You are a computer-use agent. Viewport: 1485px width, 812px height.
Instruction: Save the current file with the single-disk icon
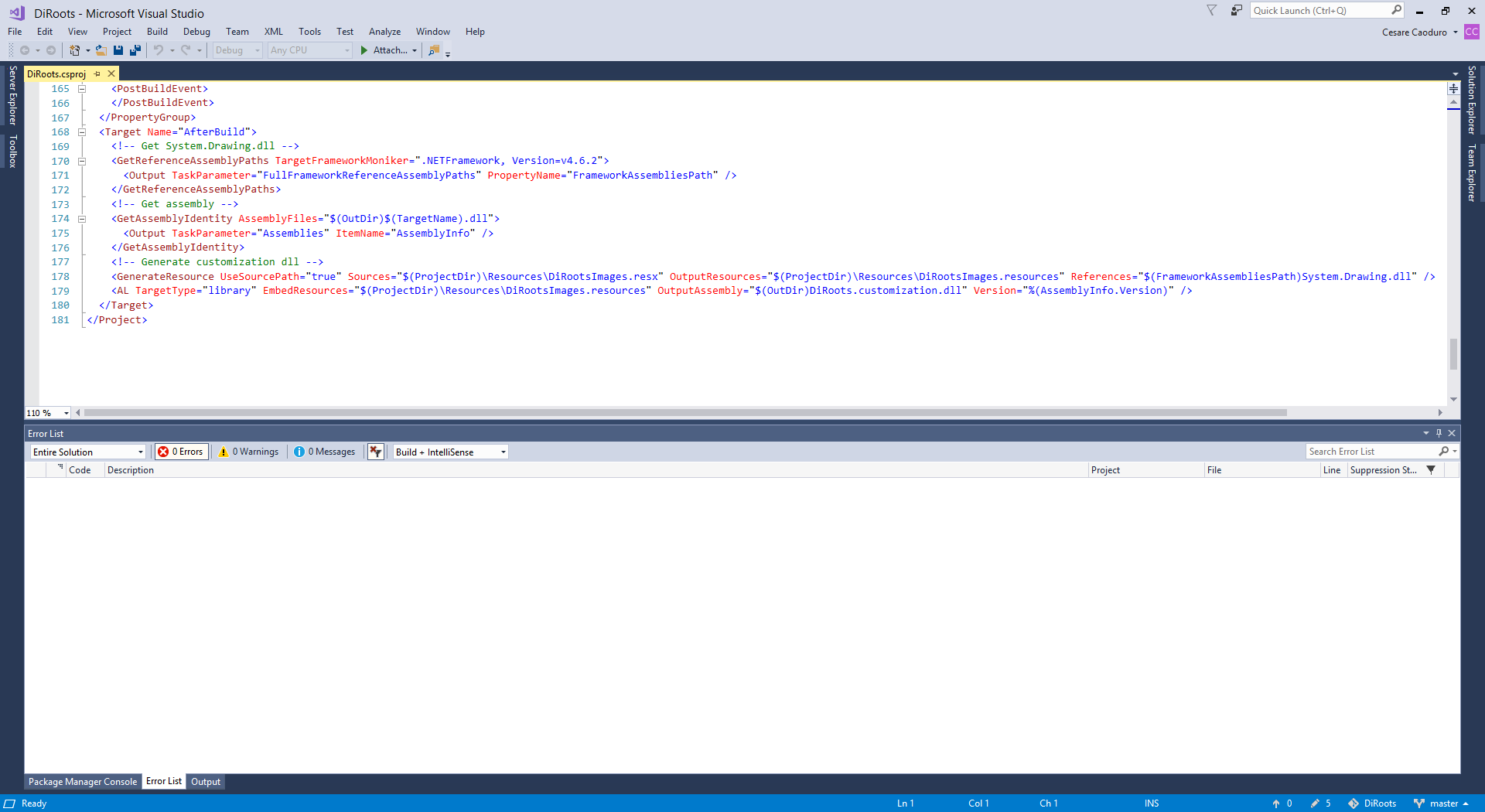(118, 50)
